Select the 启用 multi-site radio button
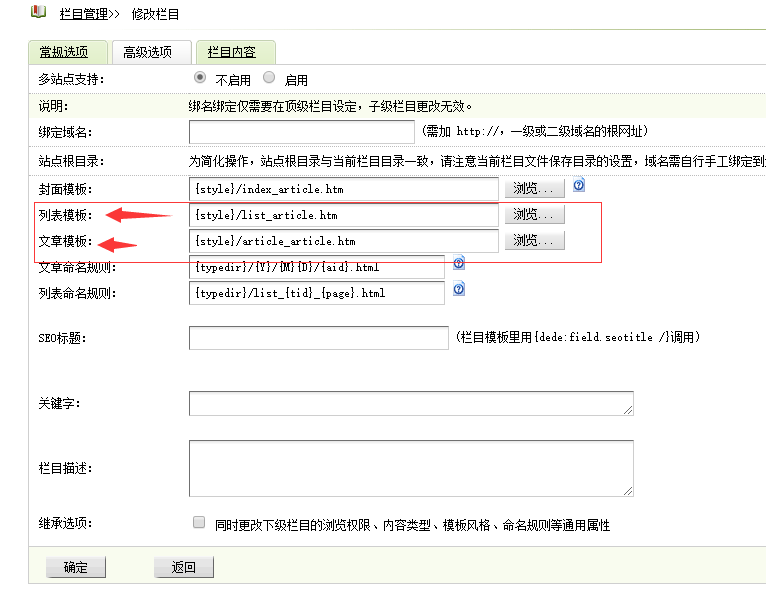This screenshot has height=596, width=766. pos(269,78)
